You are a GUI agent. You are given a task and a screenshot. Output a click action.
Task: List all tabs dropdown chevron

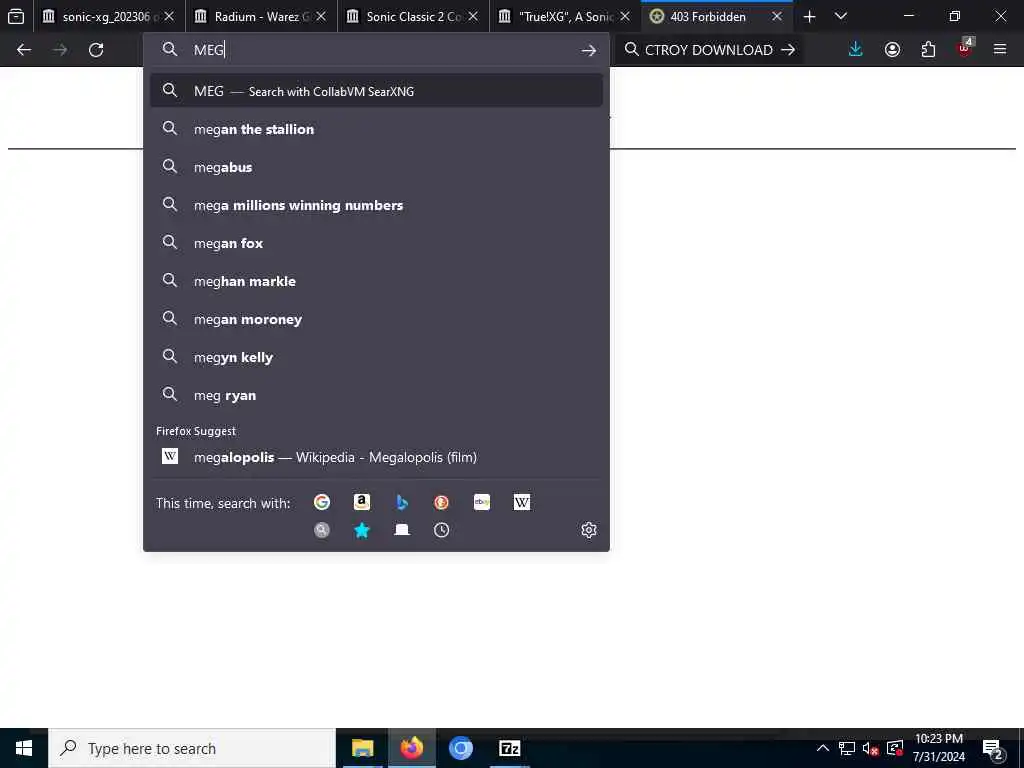(x=841, y=17)
